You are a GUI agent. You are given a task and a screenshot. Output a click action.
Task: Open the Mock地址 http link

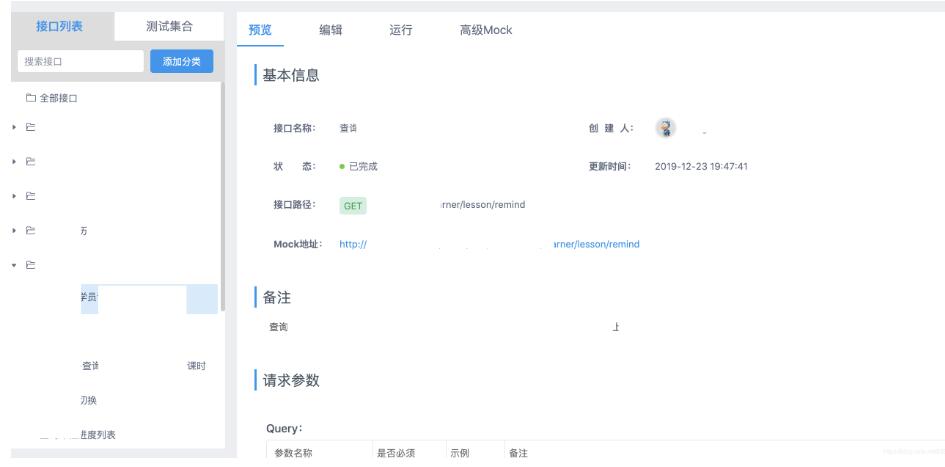tap(489, 244)
